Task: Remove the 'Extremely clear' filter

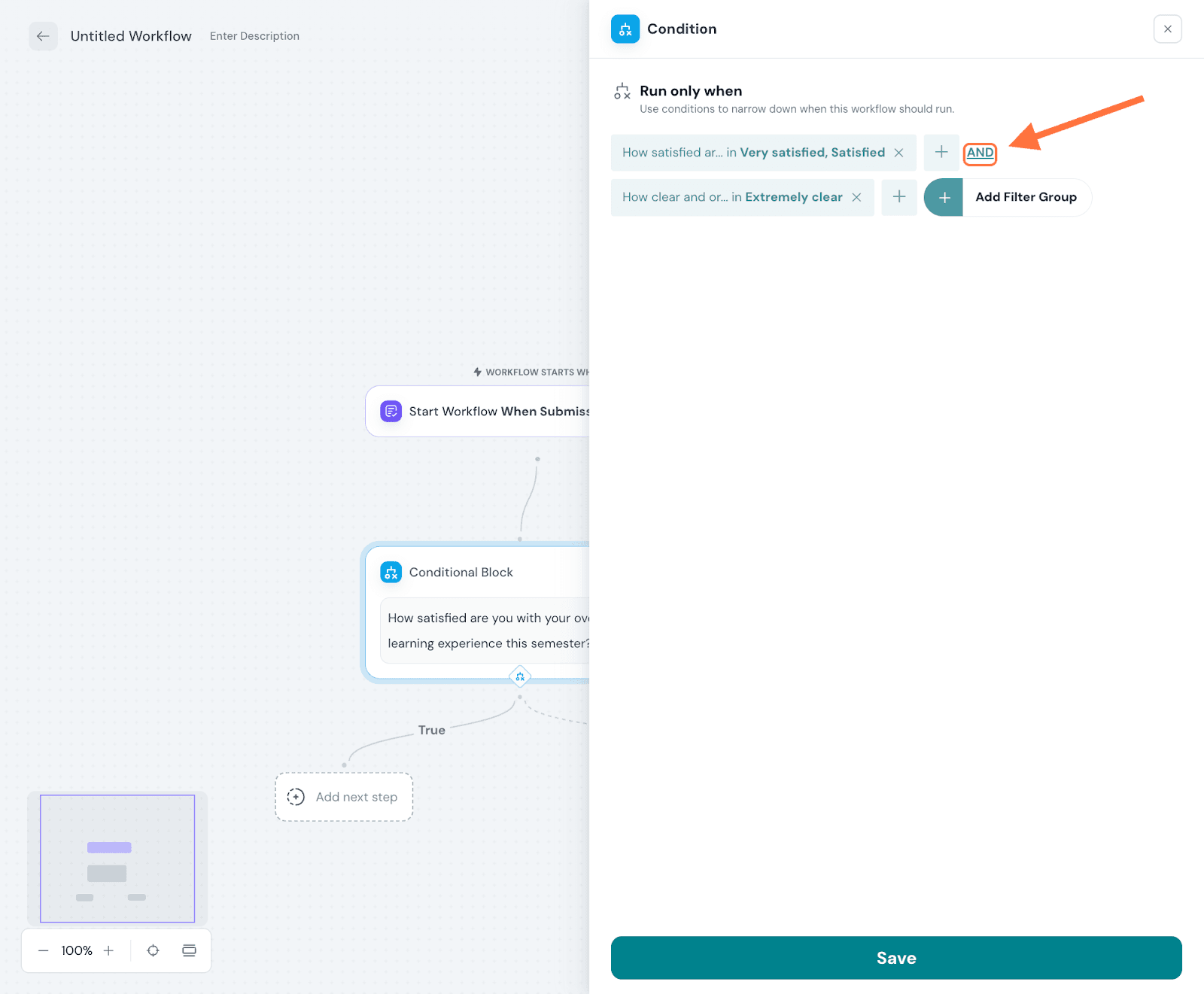Action: [x=856, y=197]
